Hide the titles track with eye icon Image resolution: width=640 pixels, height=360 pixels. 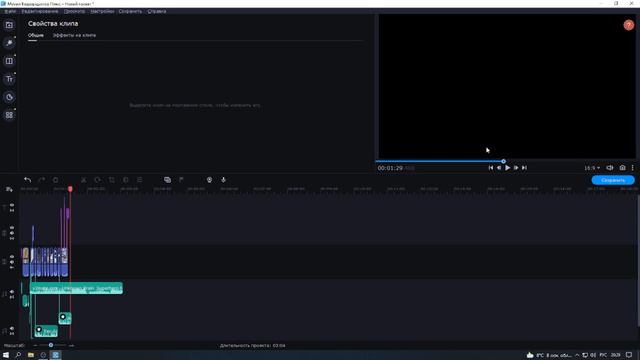12,205
